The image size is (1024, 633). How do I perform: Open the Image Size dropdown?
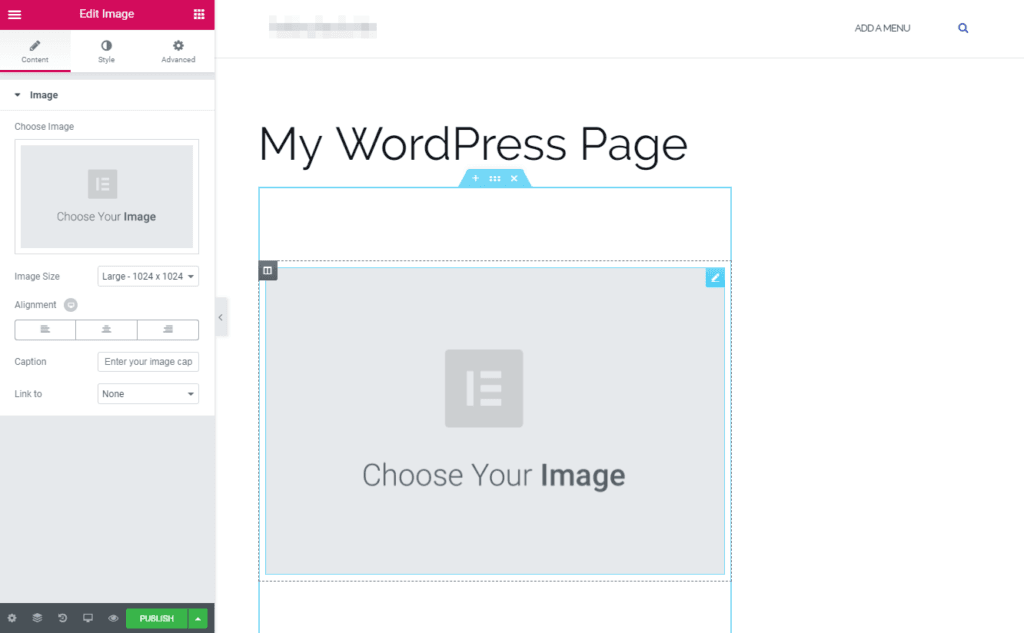click(x=147, y=276)
